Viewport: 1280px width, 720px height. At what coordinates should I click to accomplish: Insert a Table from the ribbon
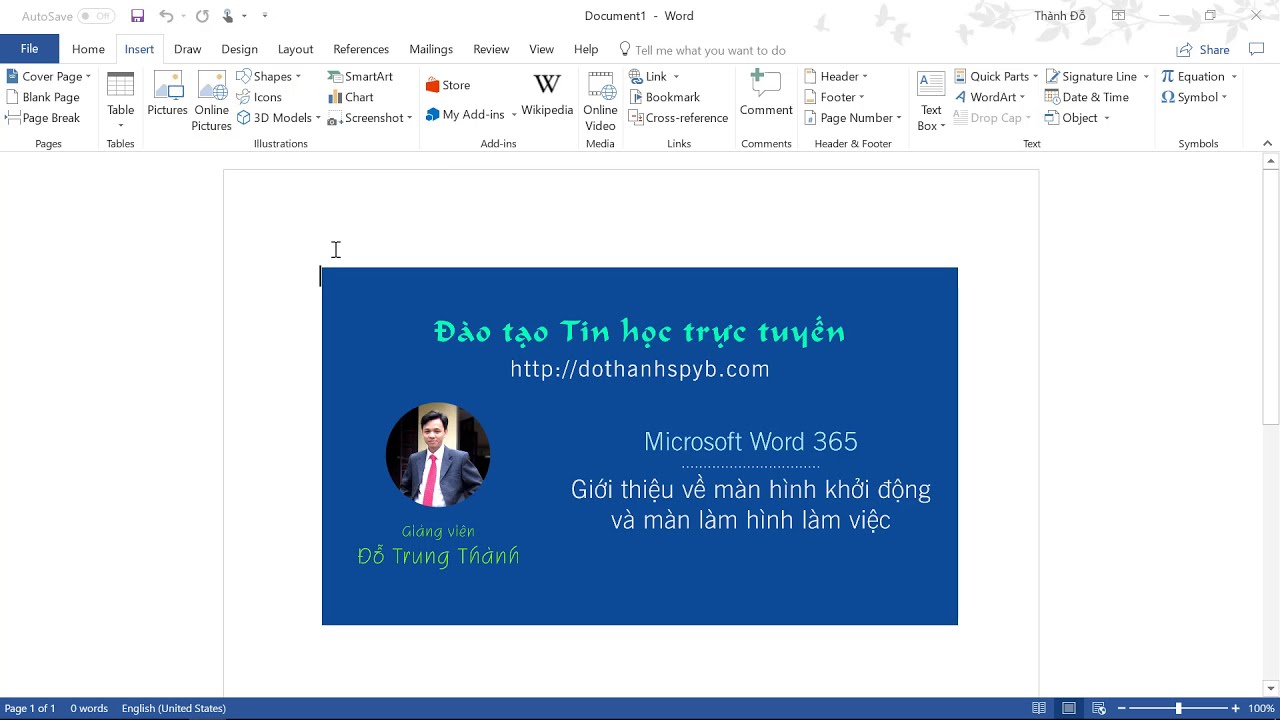[x=120, y=98]
